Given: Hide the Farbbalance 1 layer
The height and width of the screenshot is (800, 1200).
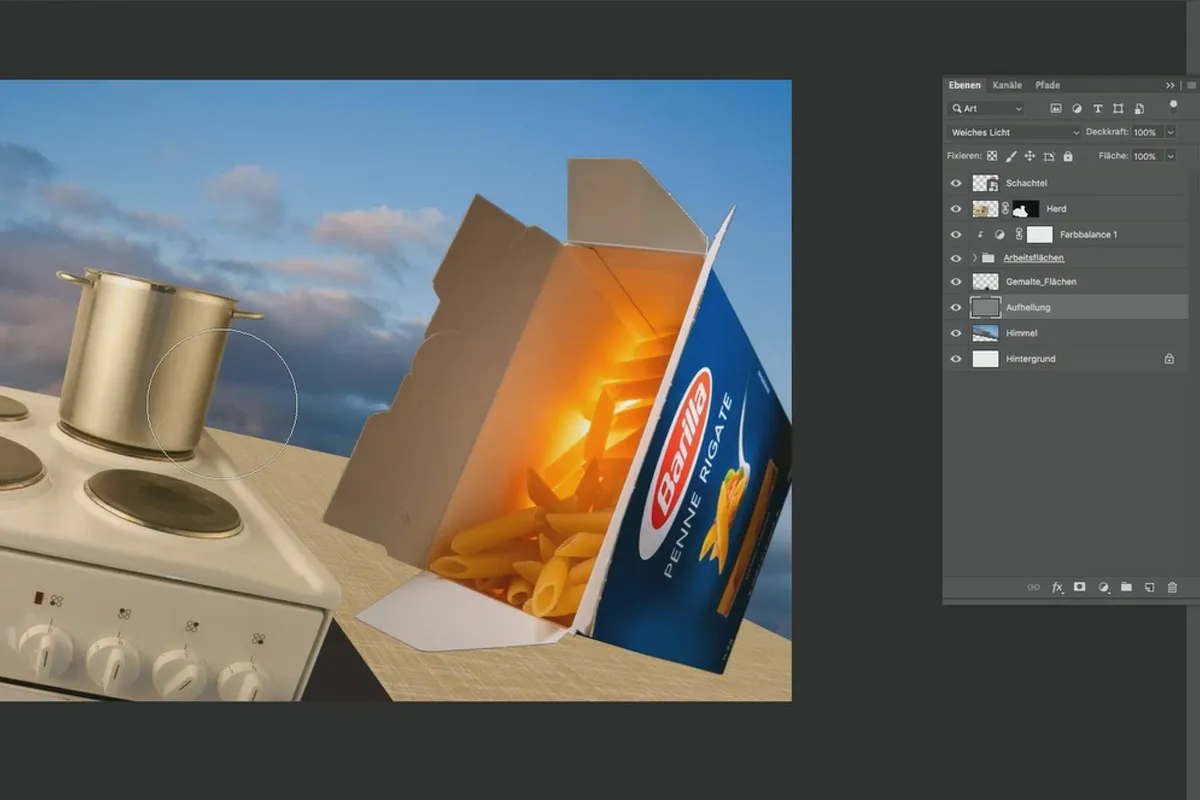Looking at the screenshot, I should click(x=956, y=234).
